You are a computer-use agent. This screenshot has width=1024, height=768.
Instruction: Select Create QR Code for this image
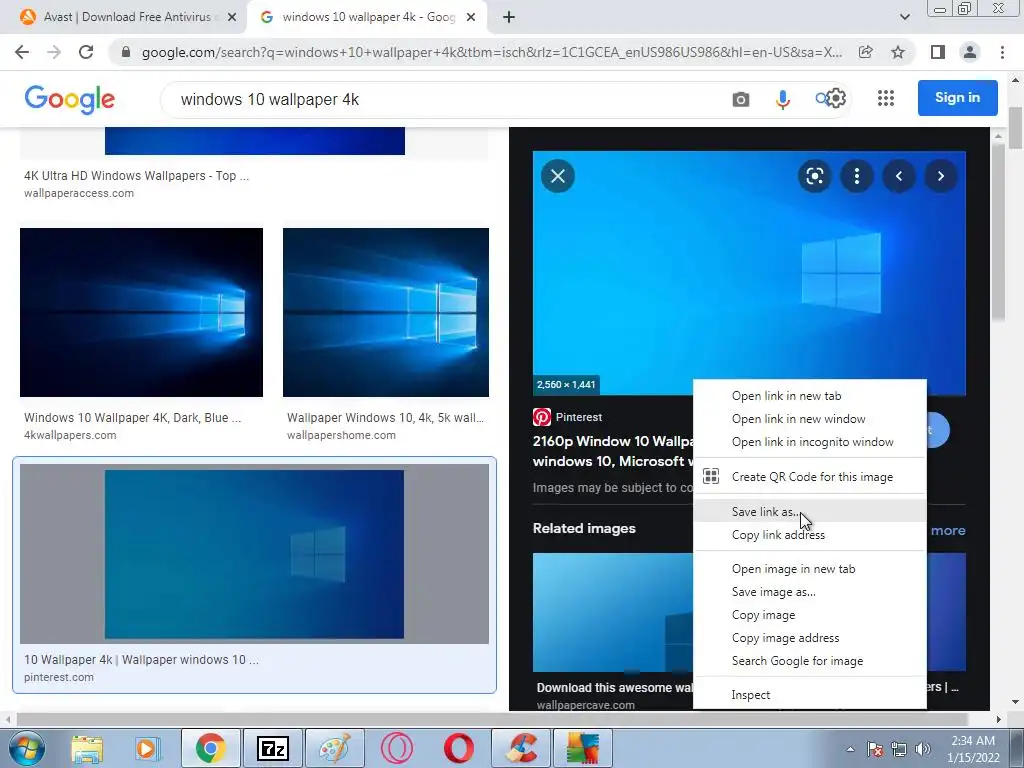pyautogui.click(x=810, y=477)
